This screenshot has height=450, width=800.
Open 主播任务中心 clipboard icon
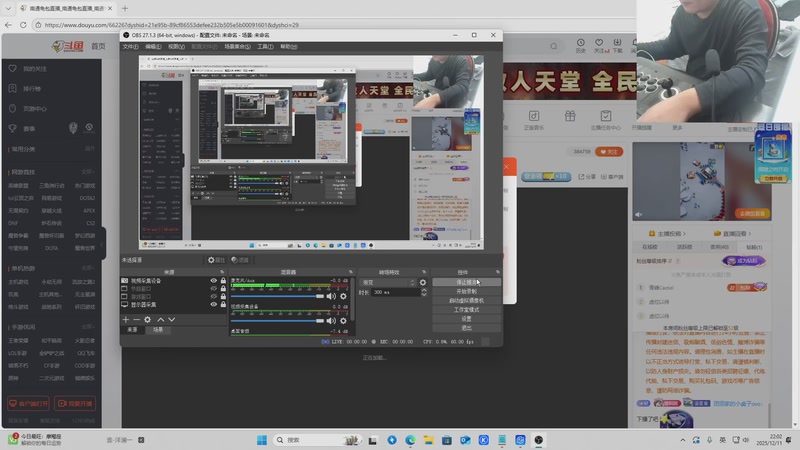tap(606, 116)
